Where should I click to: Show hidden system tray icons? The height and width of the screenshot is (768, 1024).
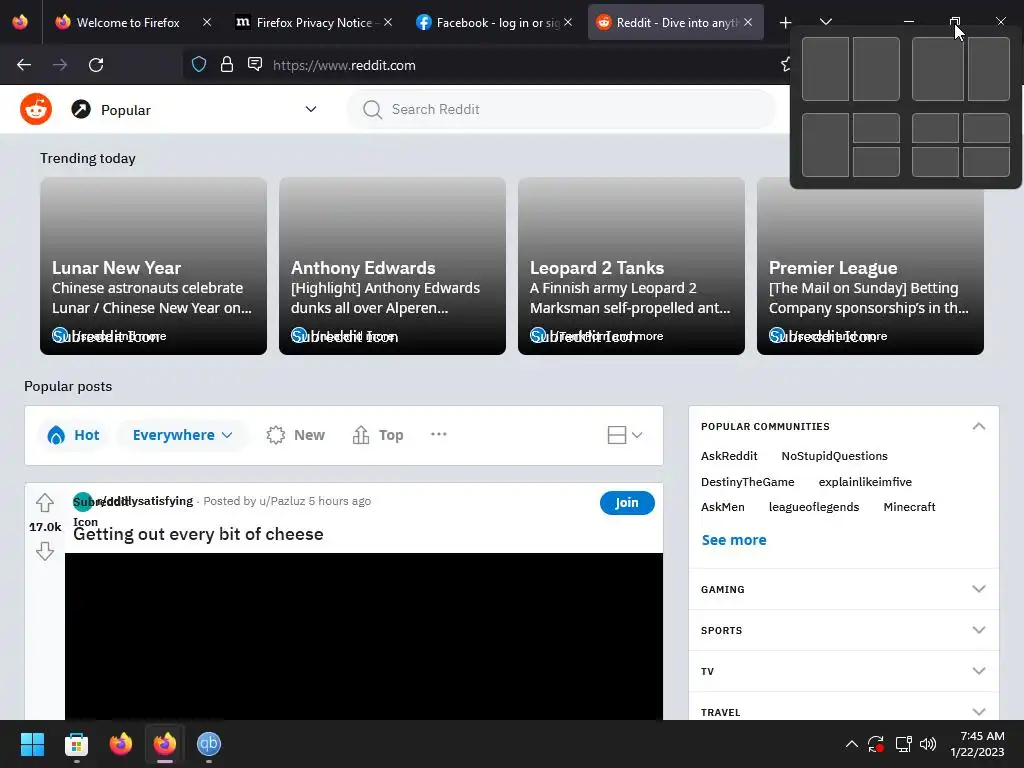[852, 744]
